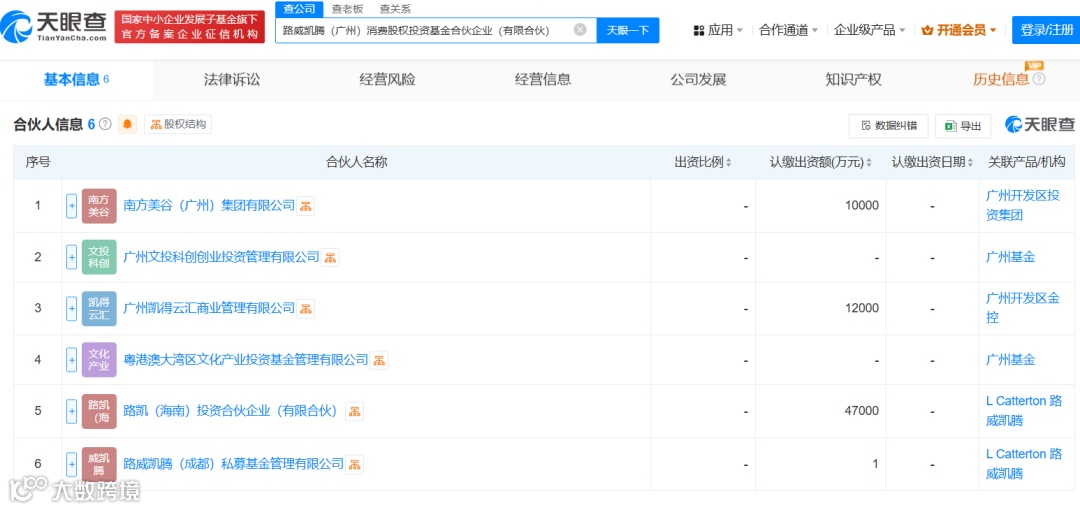Click the 路凯(海 company logo badge
This screenshot has height=510, width=1080.
99,411
